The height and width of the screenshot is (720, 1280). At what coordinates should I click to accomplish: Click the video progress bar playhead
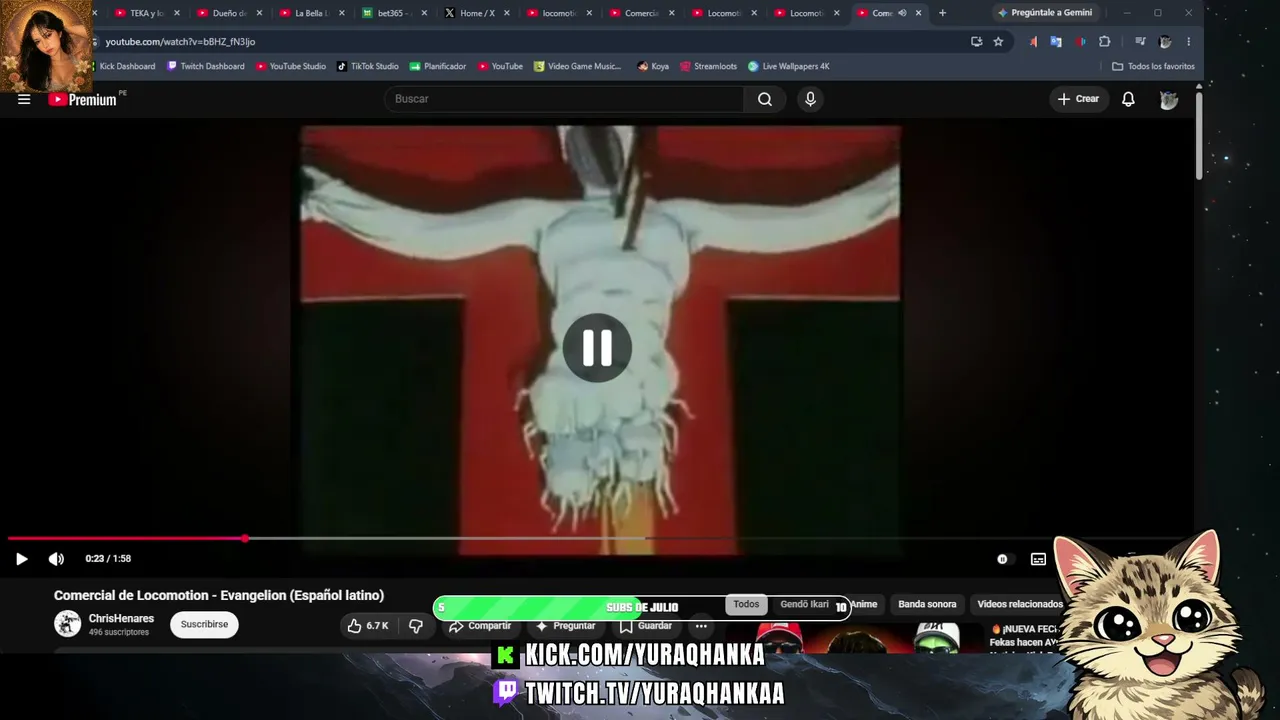tap(245, 538)
